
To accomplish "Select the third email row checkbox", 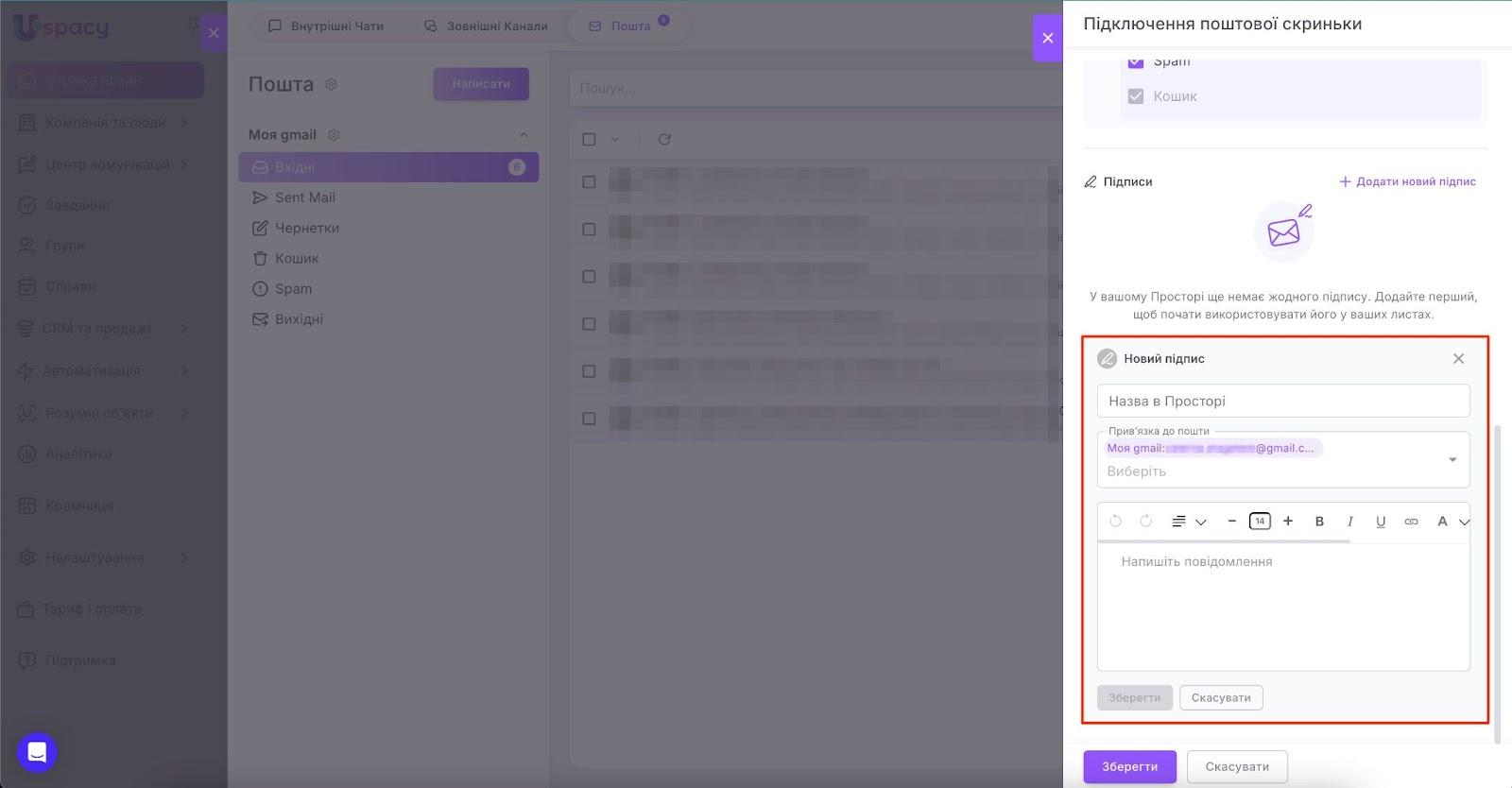I will [x=589, y=276].
